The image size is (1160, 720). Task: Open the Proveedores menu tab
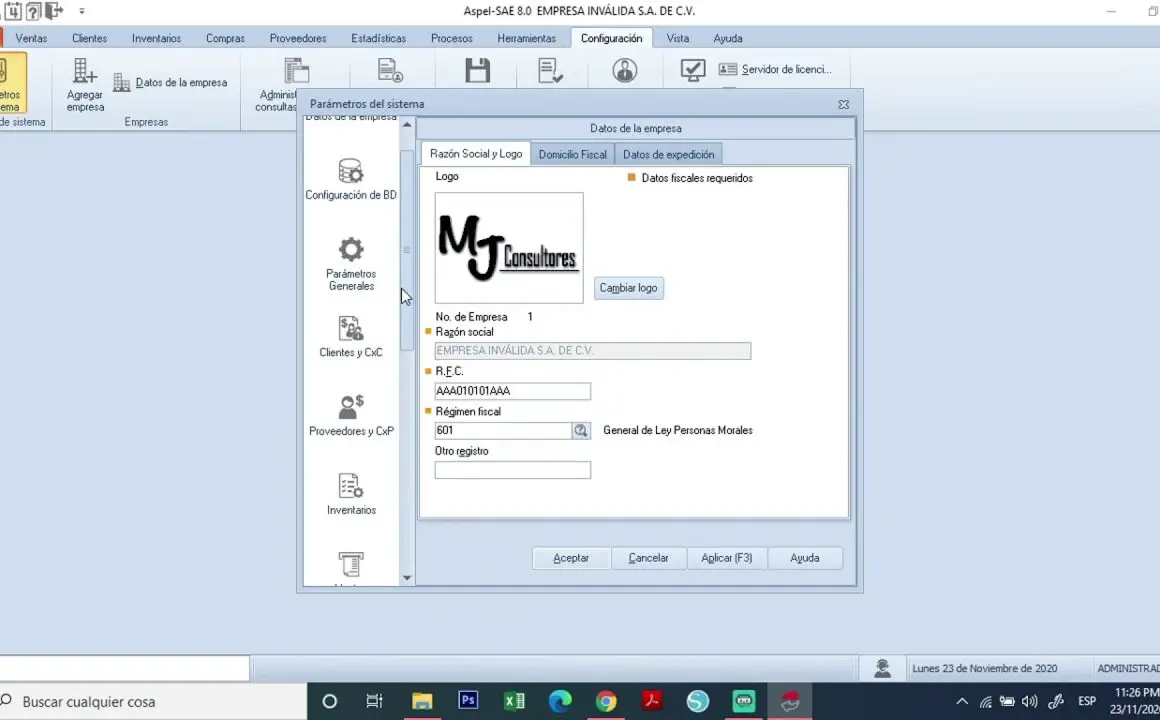297,38
